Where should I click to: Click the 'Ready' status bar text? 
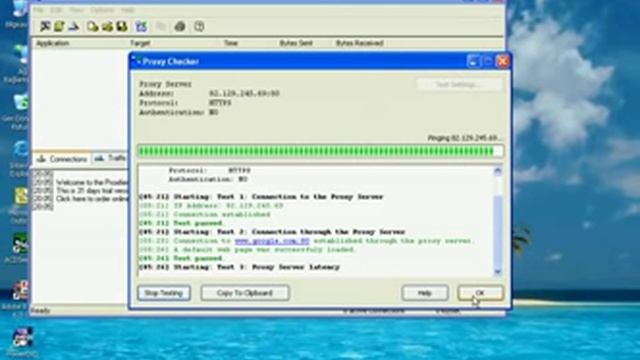coord(40,311)
